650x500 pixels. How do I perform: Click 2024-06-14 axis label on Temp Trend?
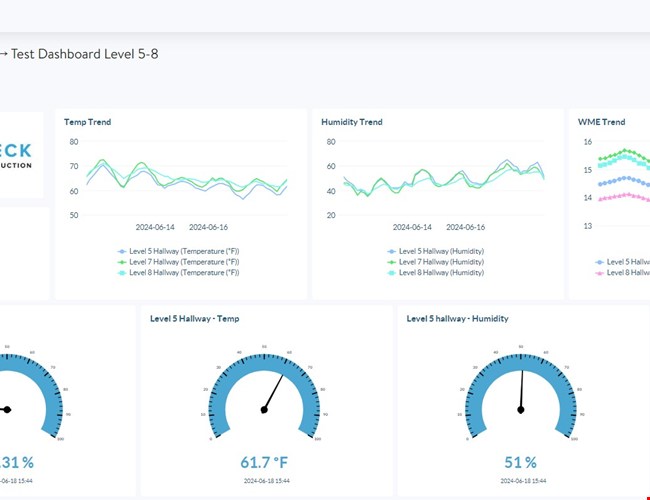point(155,227)
